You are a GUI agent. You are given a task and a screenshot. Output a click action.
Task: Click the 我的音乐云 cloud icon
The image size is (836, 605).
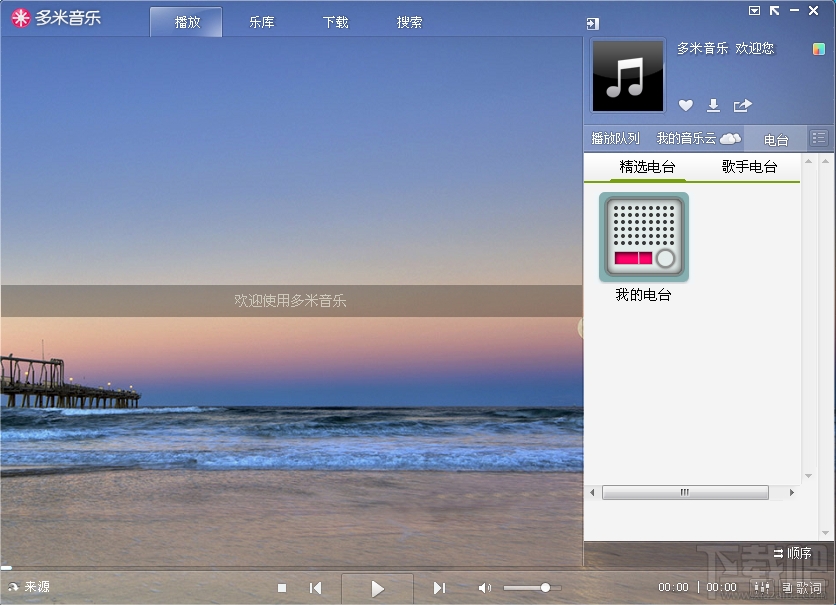728,138
